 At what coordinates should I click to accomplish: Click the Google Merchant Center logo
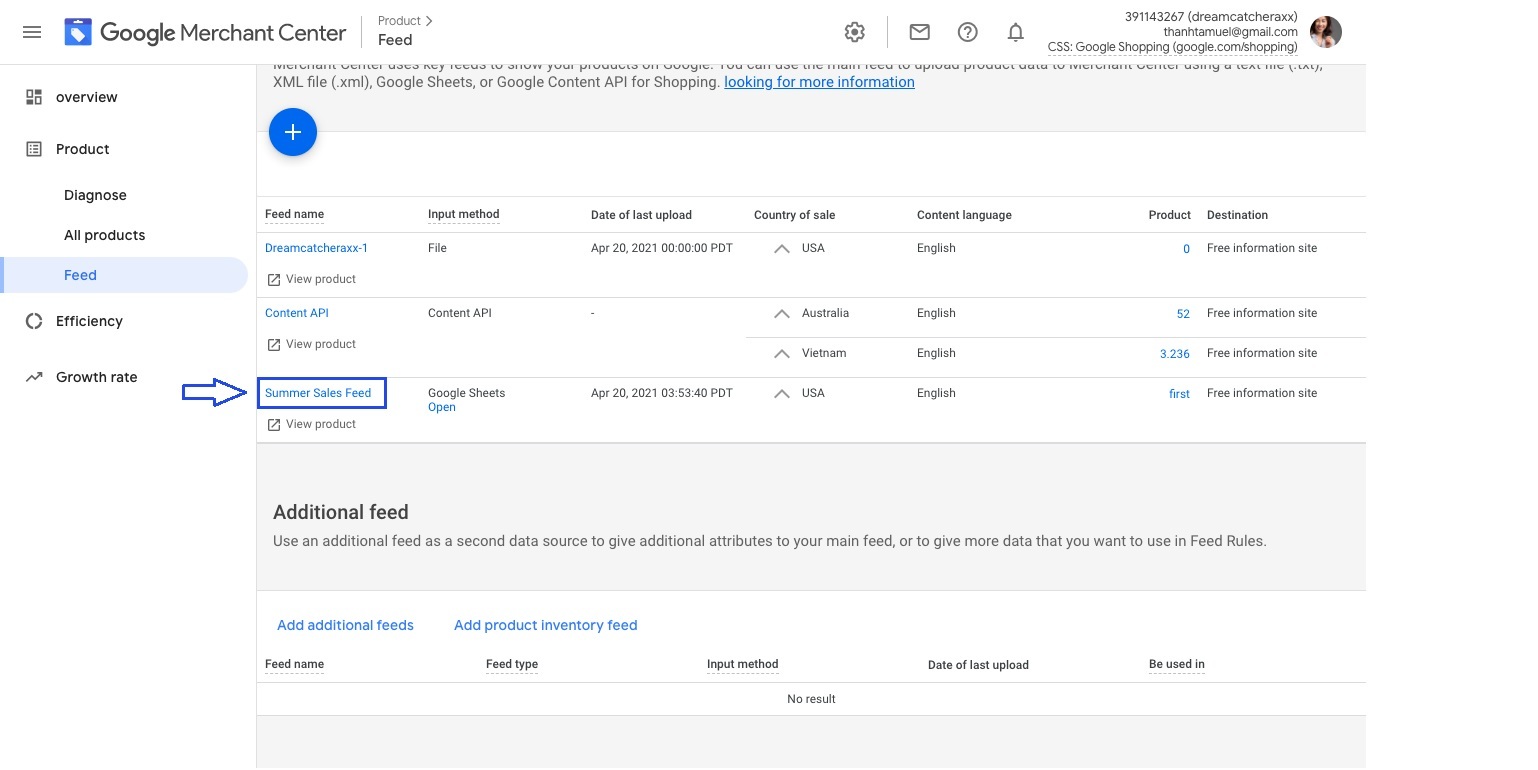(x=205, y=32)
